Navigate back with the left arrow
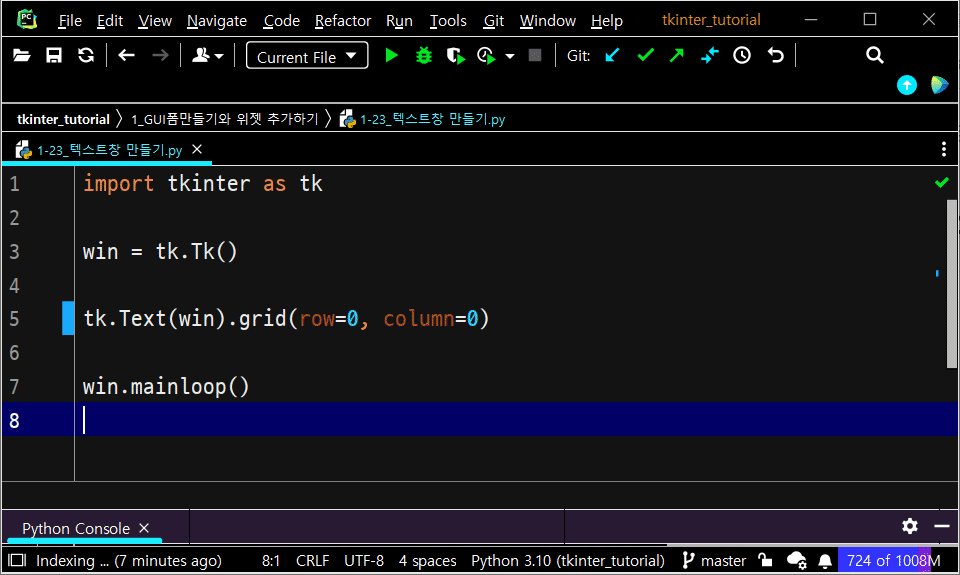 pos(127,56)
